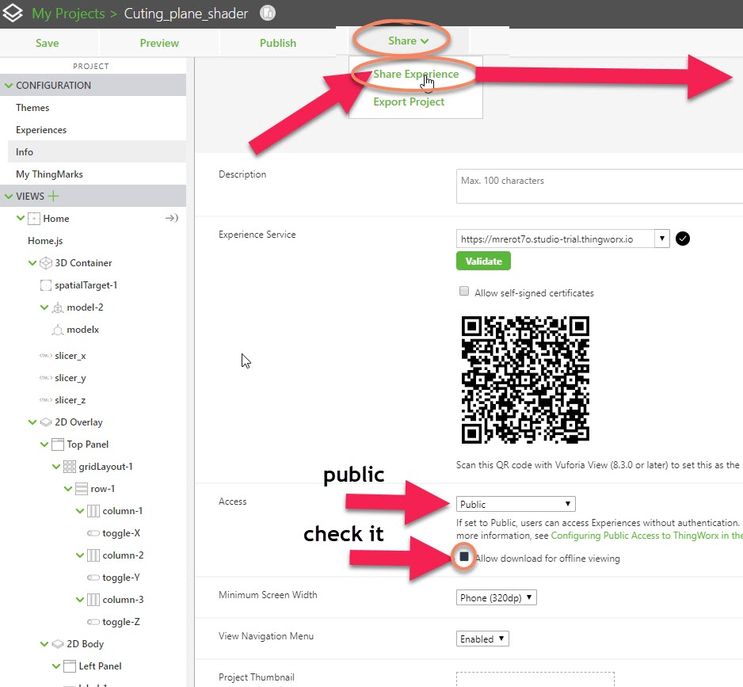The width and height of the screenshot is (743, 687).
Task: Select the 2D Overlay layer icon
Action: 45,422
